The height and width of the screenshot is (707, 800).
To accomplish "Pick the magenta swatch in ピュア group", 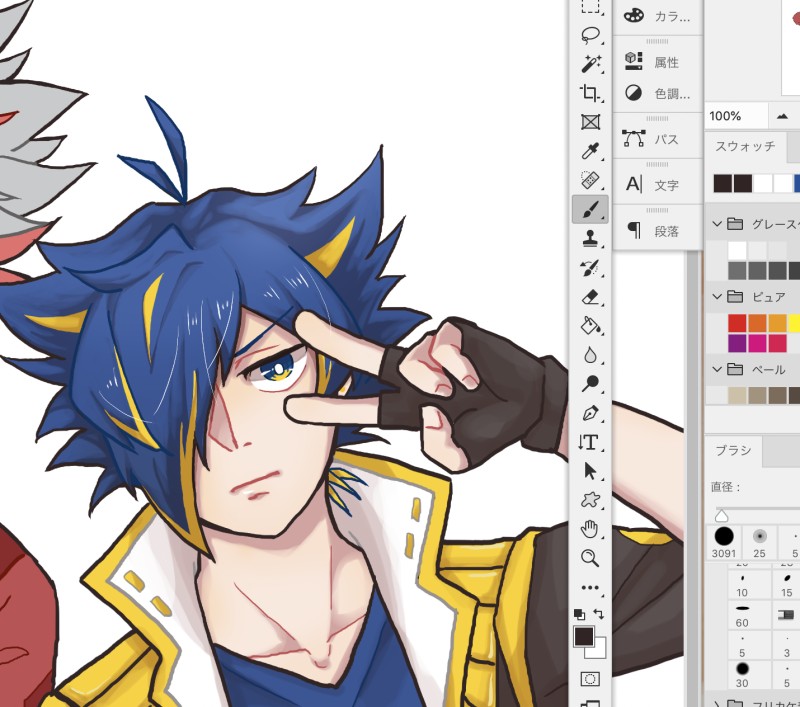I will point(758,343).
